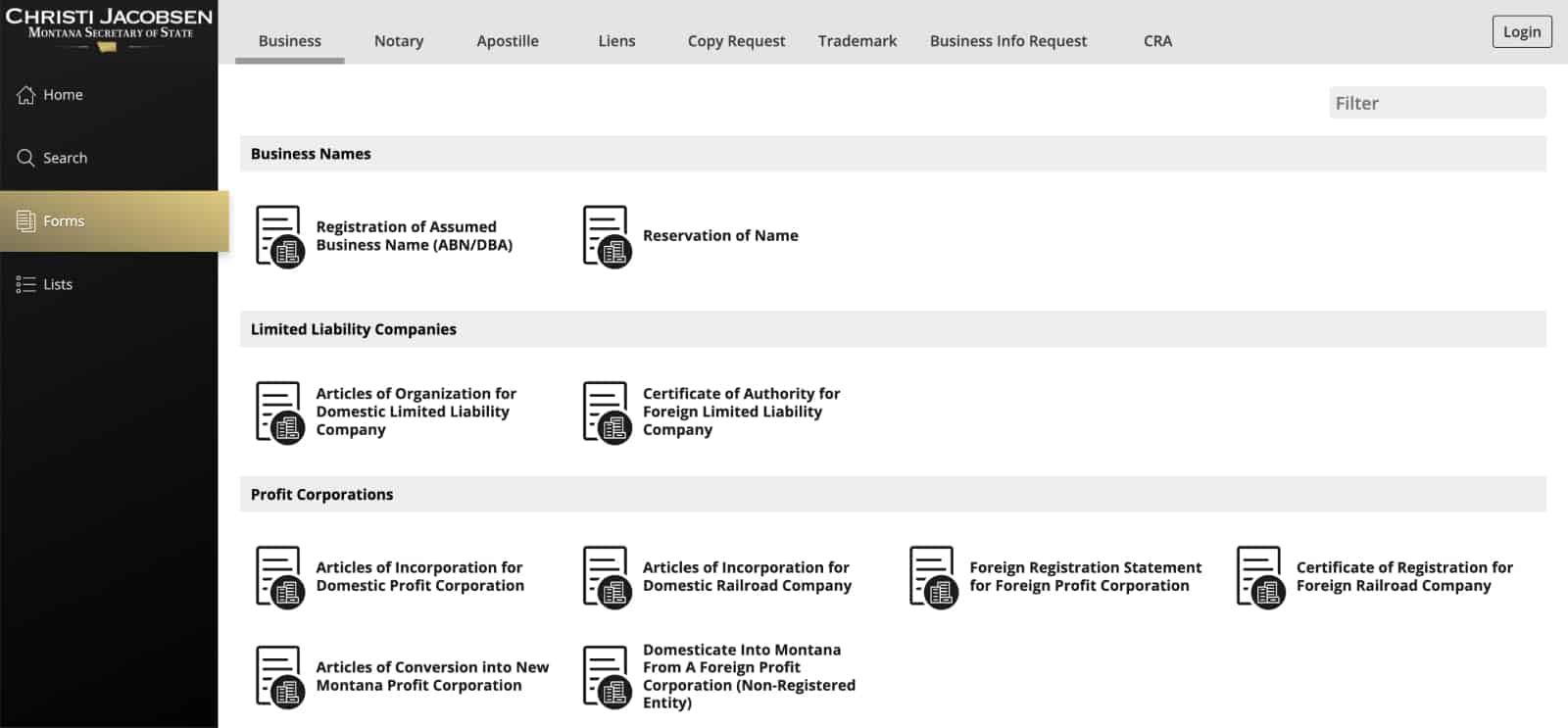Click the Search magnifier icon in sidebar
Image resolution: width=1568 pixels, height=728 pixels.
(26, 158)
